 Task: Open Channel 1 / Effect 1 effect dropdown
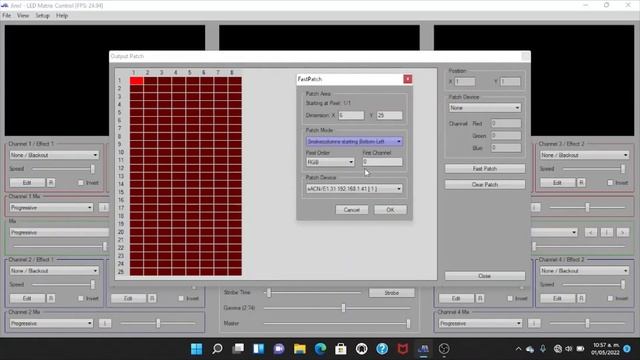54,155
